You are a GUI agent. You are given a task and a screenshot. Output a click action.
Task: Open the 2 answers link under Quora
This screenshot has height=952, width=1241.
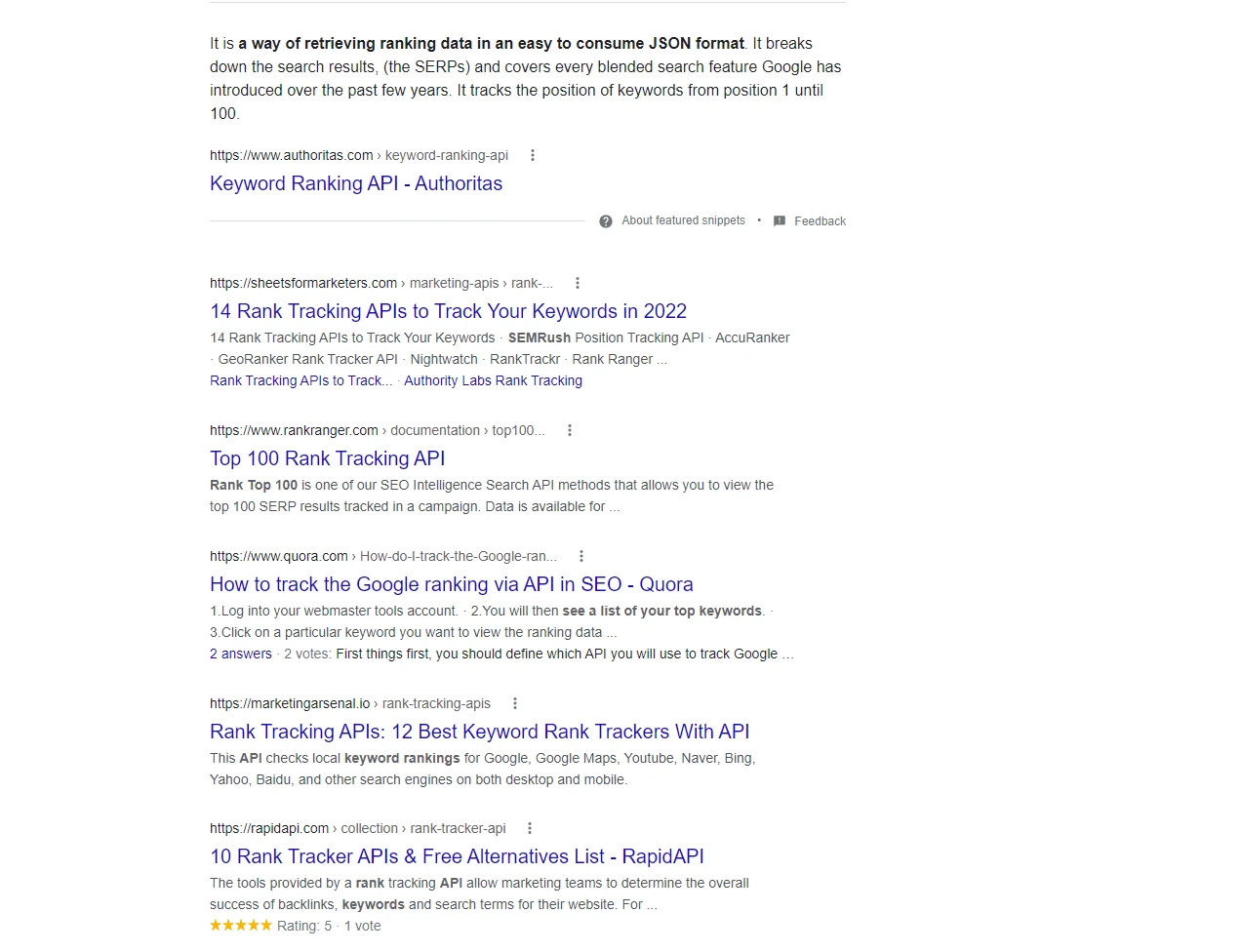click(x=241, y=654)
